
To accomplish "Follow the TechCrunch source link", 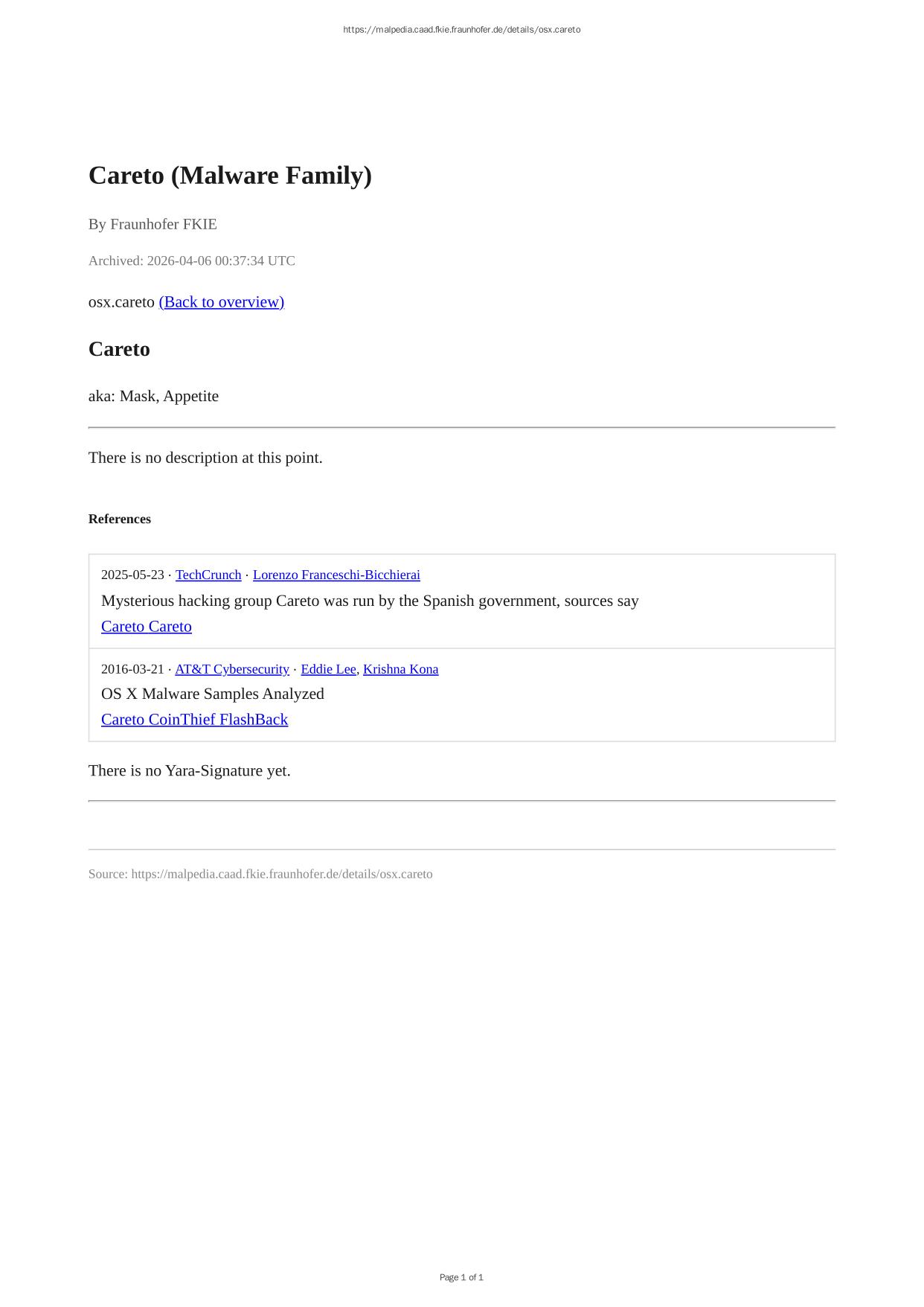I will [x=208, y=575].
